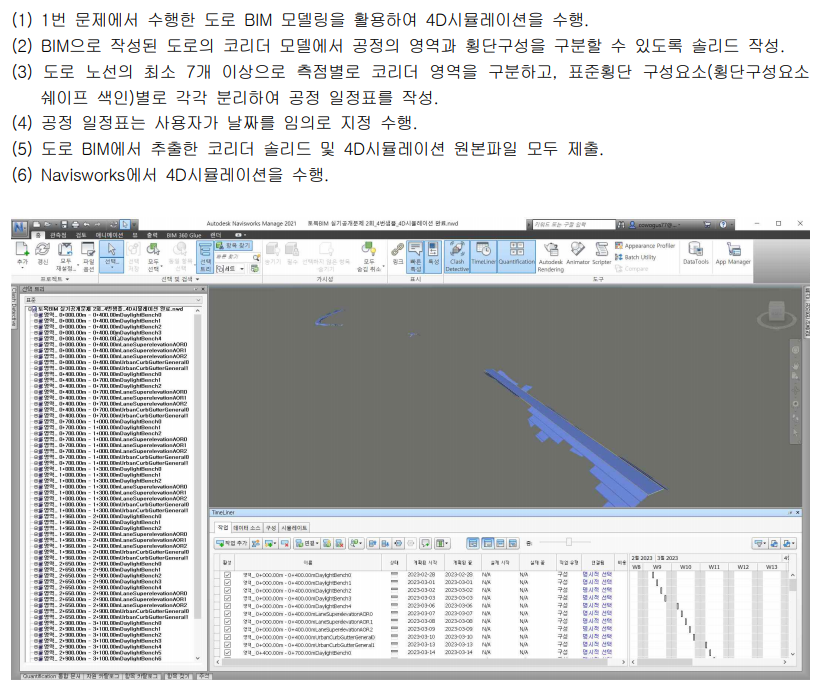Toggle checkbox for 0+000.00m - 0+400.00mDaylightBench2 task
834x685 pixels.
(228, 590)
